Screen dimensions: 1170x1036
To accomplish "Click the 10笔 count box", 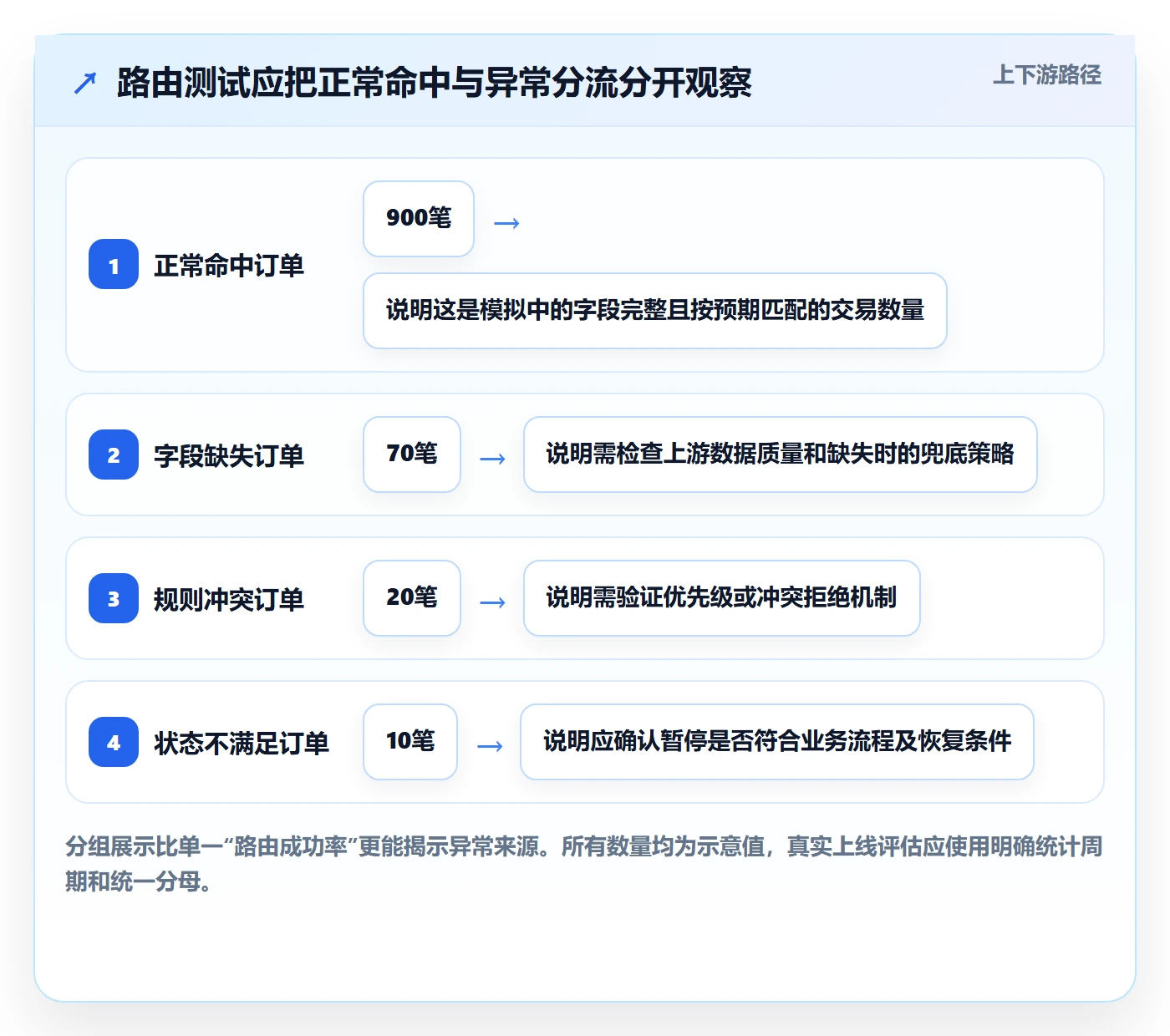I will tap(410, 742).
